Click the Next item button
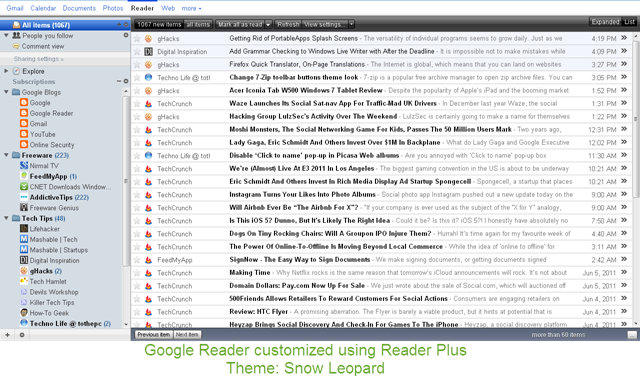 [x=187, y=335]
